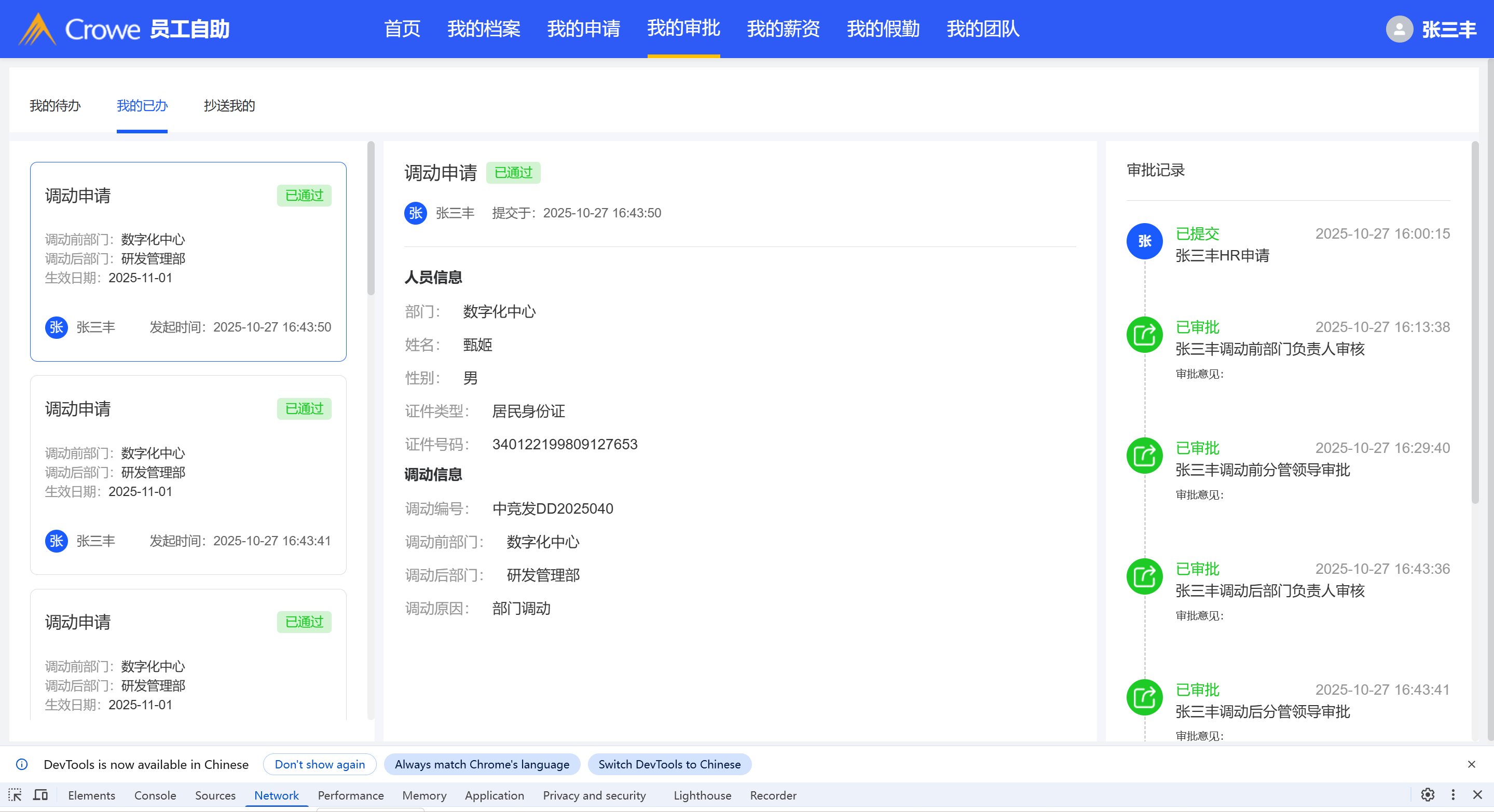Dismiss the DevTools language notification bar
Screen dimensions: 1494x812
point(1471,764)
